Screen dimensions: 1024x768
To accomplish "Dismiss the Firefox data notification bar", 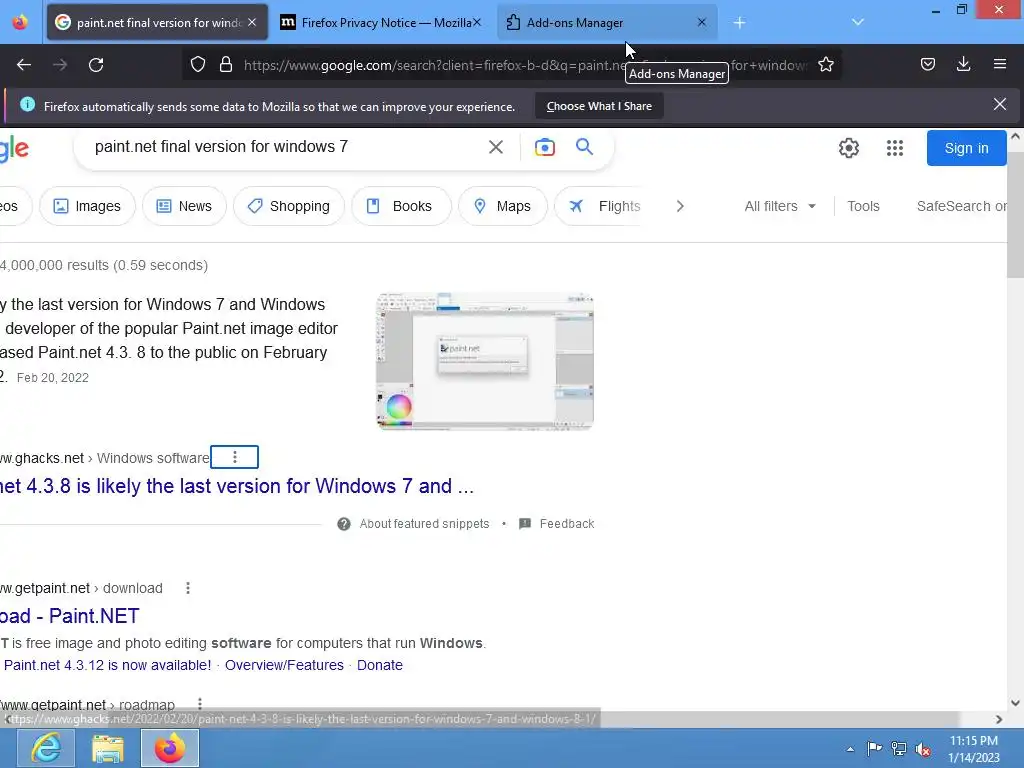I will (1000, 104).
